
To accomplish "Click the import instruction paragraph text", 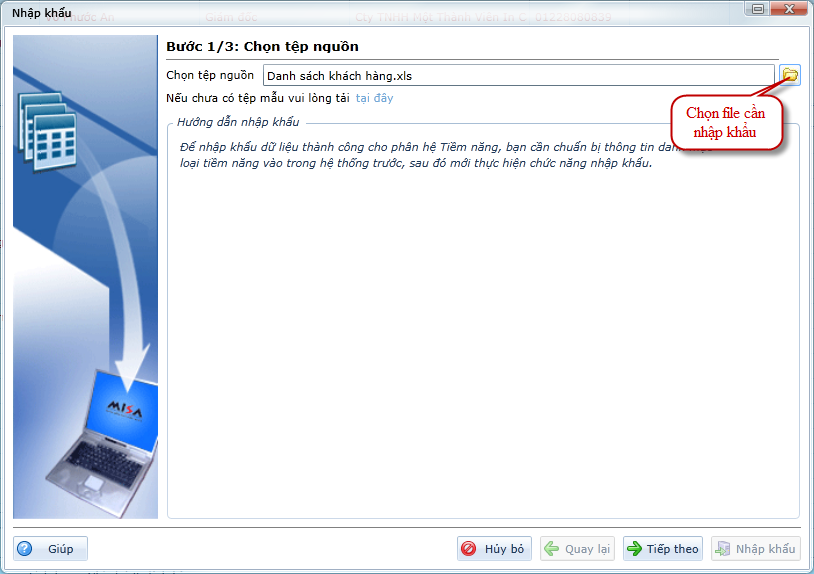I will (x=420, y=155).
